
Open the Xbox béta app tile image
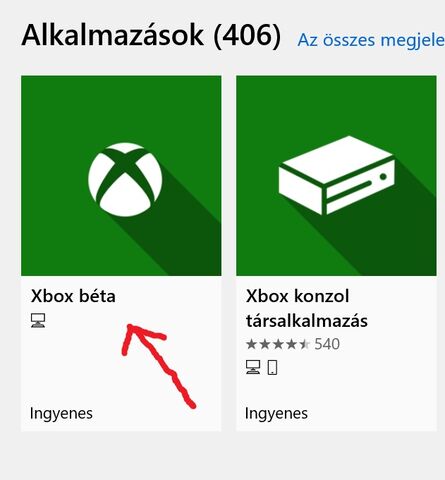121,176
